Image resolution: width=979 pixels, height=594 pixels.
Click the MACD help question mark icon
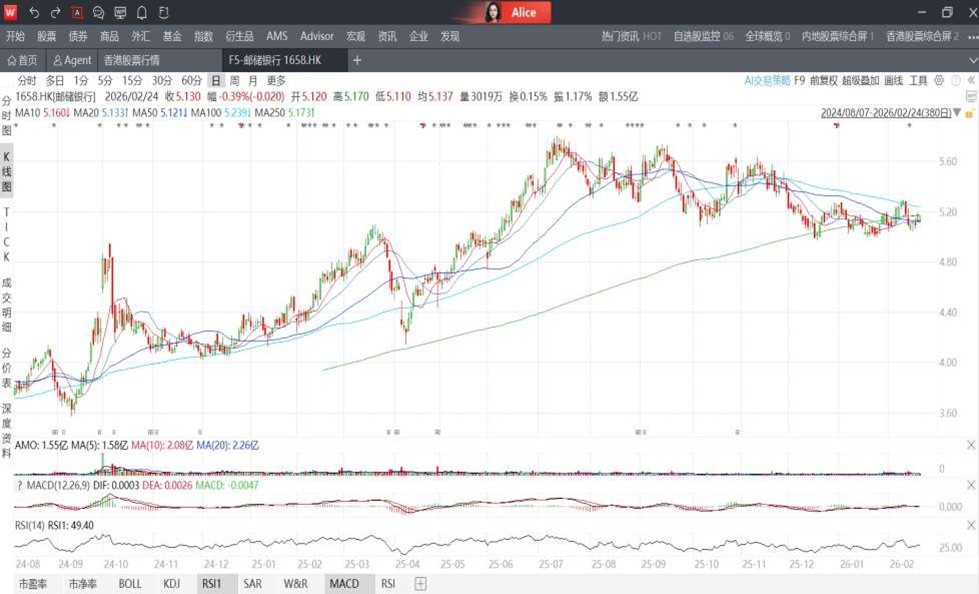point(20,485)
